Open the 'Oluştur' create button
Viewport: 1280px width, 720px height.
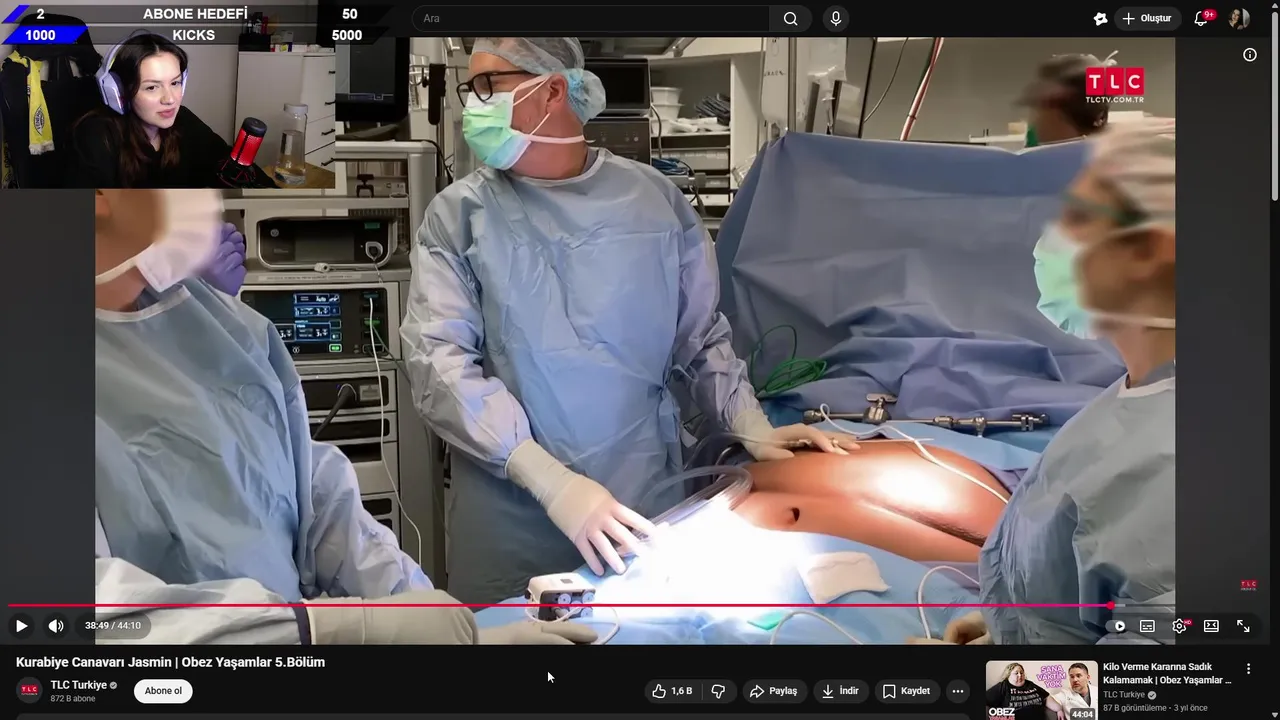1146,18
